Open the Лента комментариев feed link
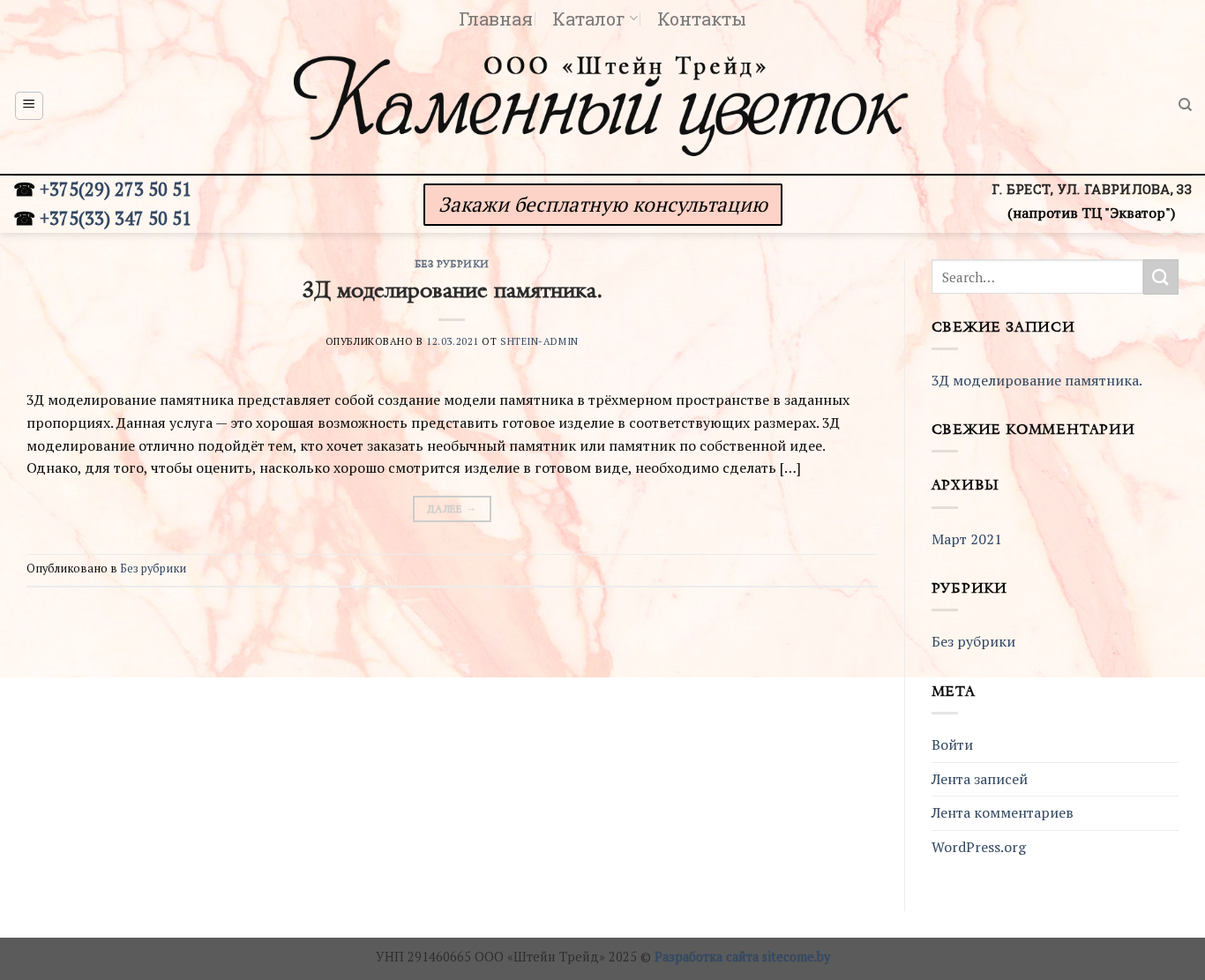The height and width of the screenshot is (980, 1205). click(x=1002, y=812)
